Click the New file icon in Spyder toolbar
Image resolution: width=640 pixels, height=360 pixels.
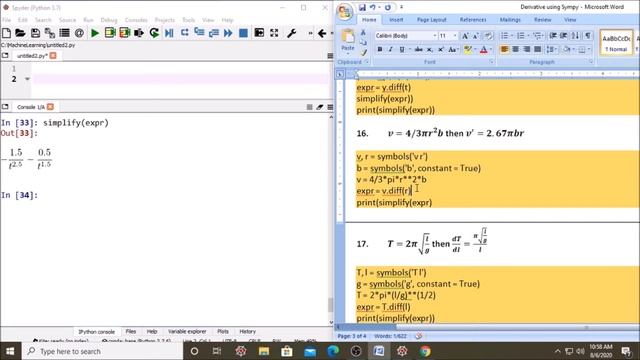coord(7,33)
